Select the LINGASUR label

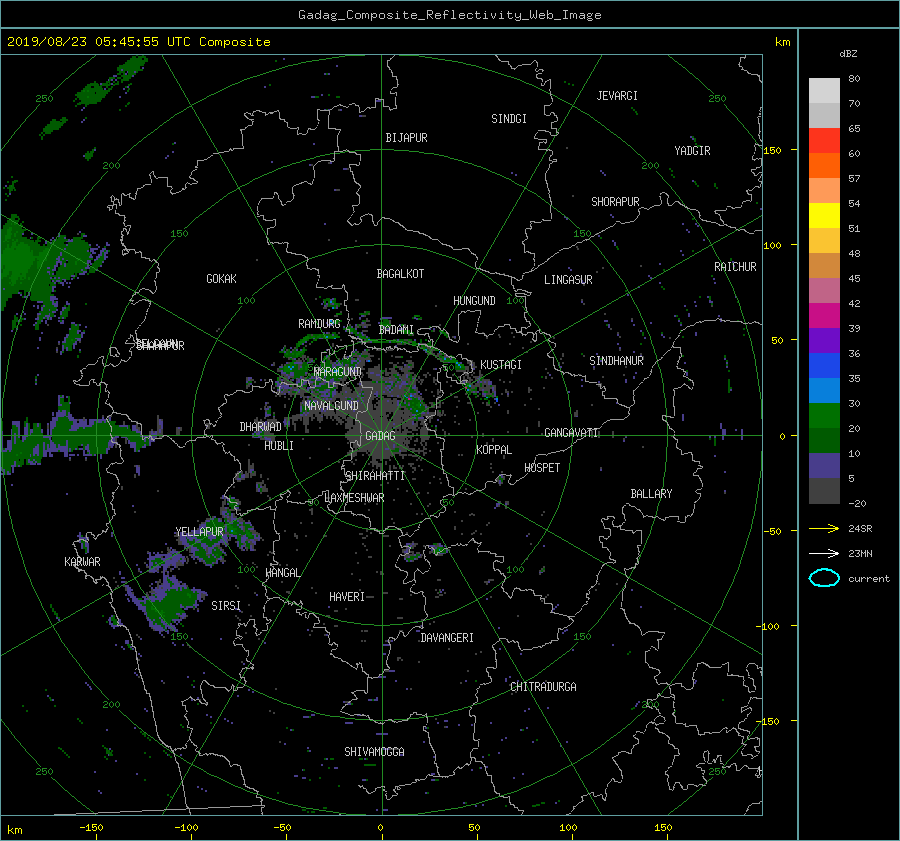click(568, 280)
